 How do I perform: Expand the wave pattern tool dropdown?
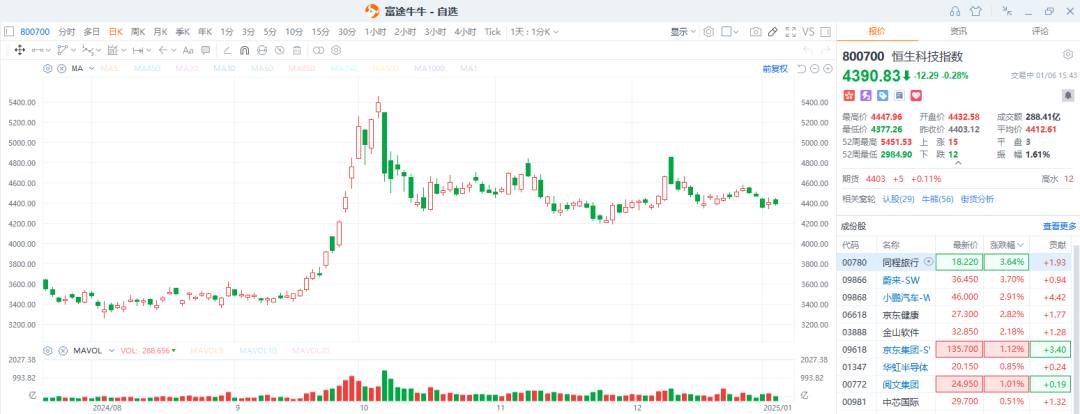tap(98, 50)
